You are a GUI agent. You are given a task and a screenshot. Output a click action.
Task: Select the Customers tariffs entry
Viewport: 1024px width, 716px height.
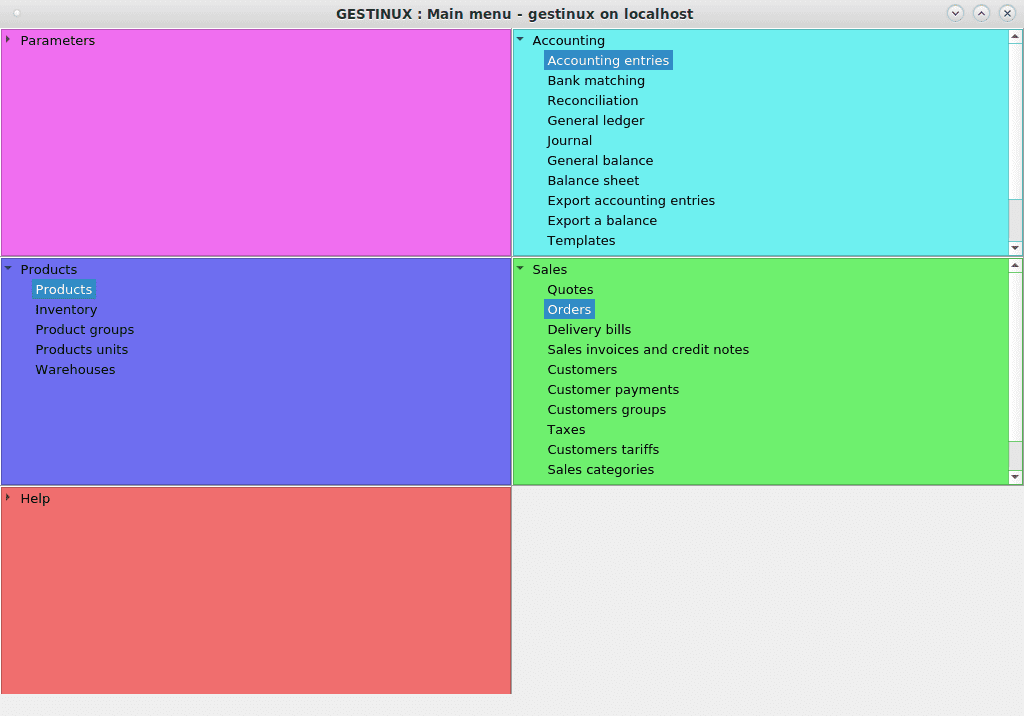click(x=603, y=449)
